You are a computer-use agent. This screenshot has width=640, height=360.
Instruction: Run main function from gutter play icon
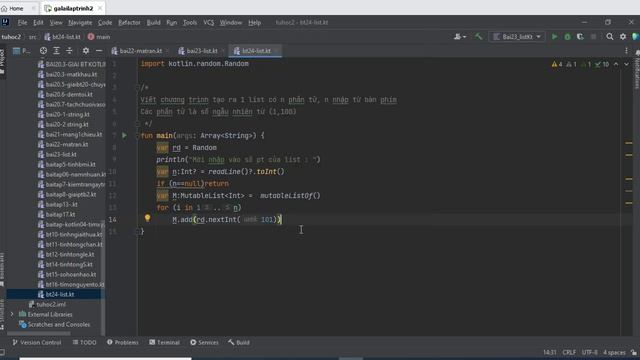(124, 136)
